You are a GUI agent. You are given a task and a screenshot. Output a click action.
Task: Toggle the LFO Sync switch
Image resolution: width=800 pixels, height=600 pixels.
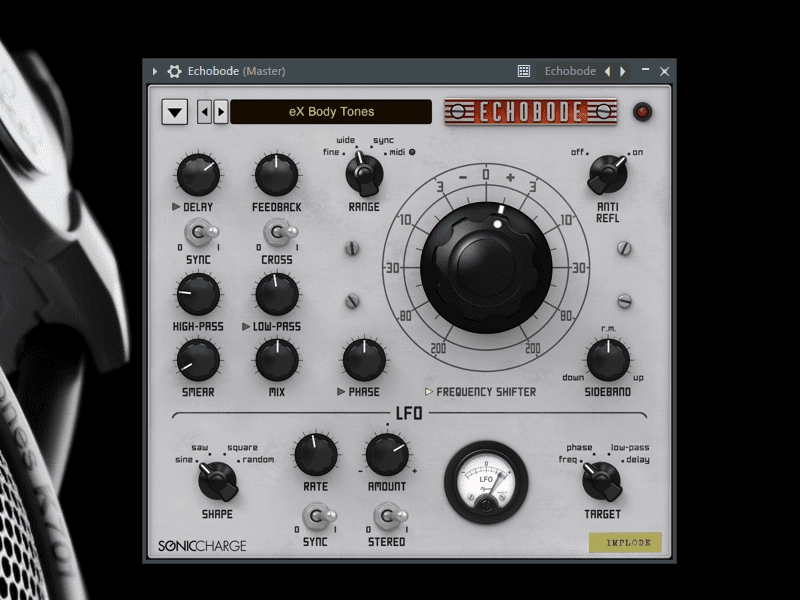(x=319, y=516)
